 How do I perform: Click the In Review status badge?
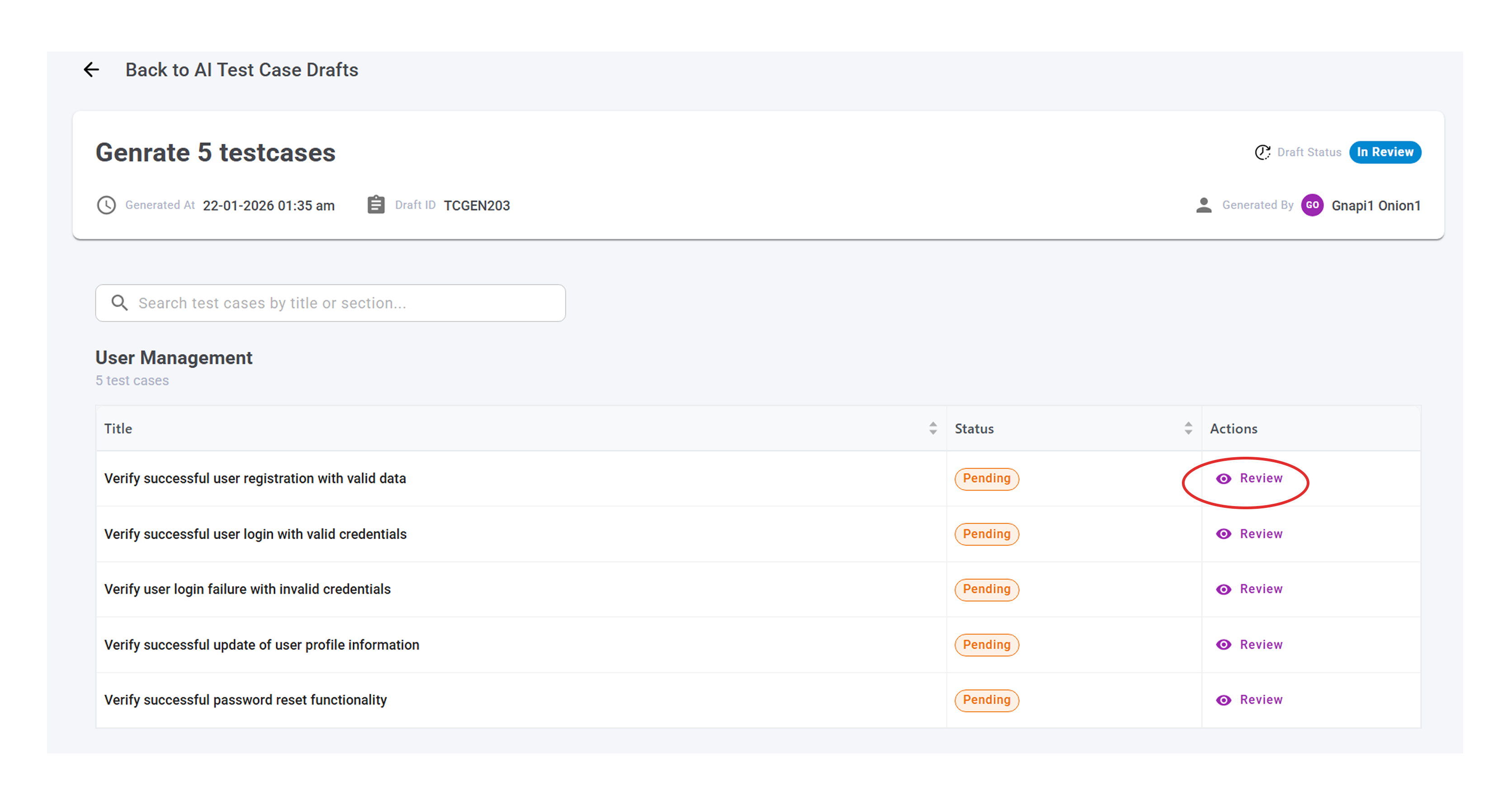[1384, 152]
